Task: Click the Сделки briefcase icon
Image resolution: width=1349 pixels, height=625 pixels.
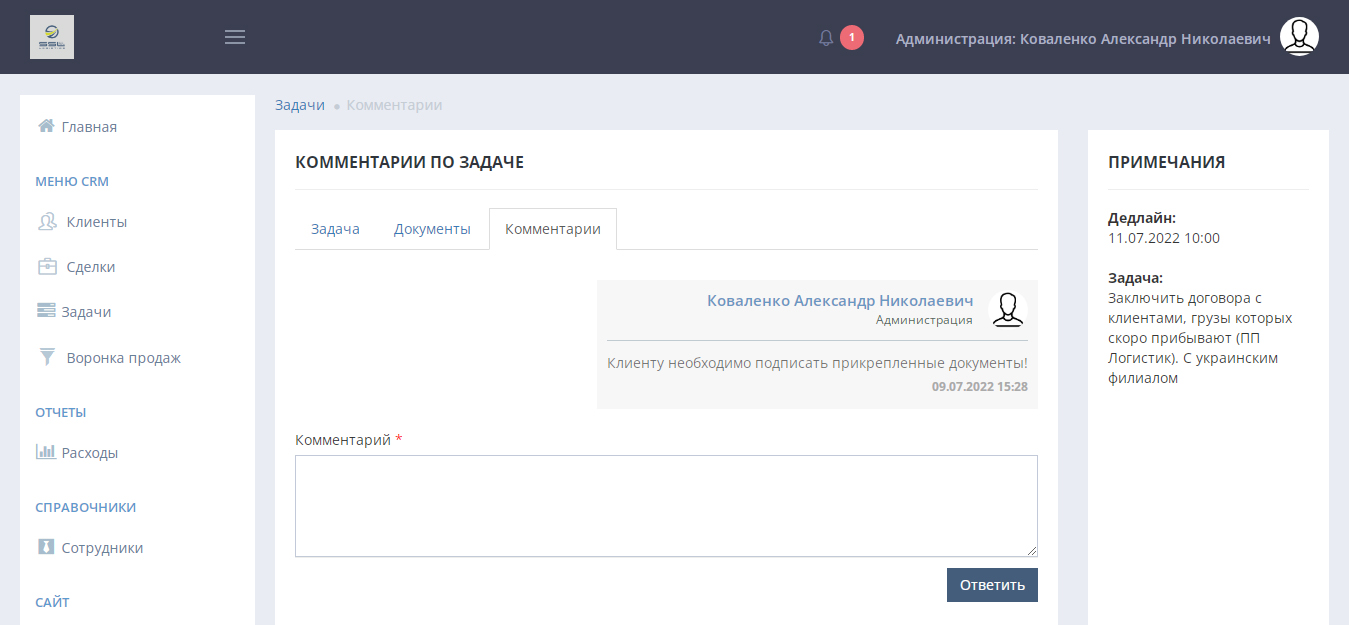Action: pyautogui.click(x=47, y=267)
